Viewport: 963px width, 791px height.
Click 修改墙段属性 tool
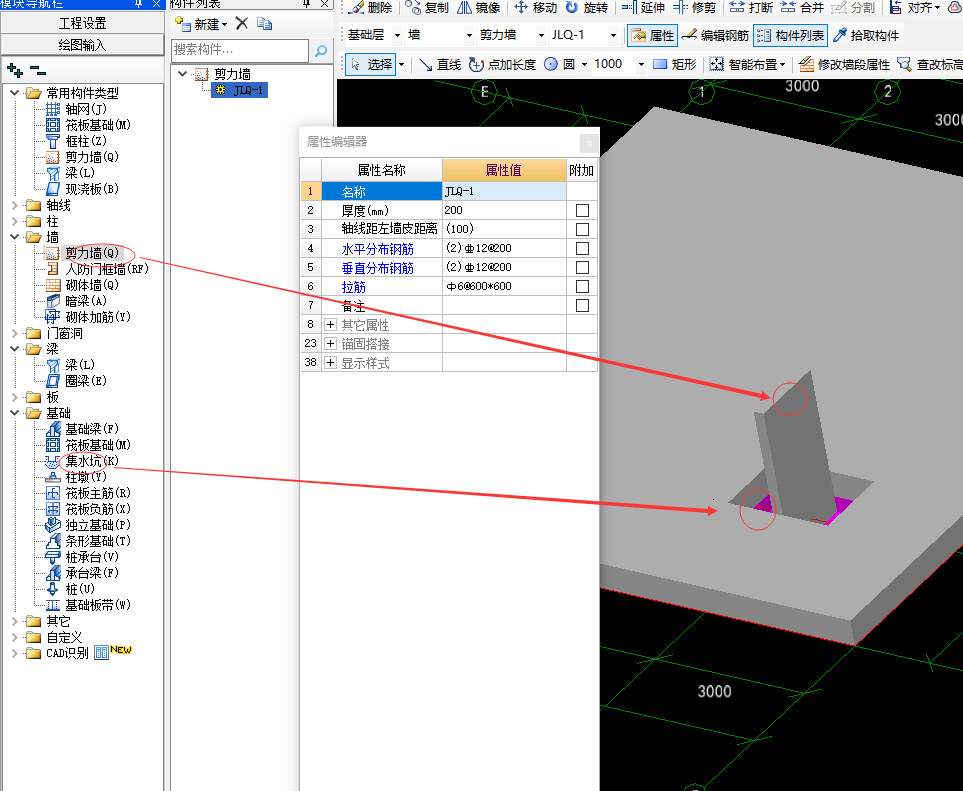point(844,64)
